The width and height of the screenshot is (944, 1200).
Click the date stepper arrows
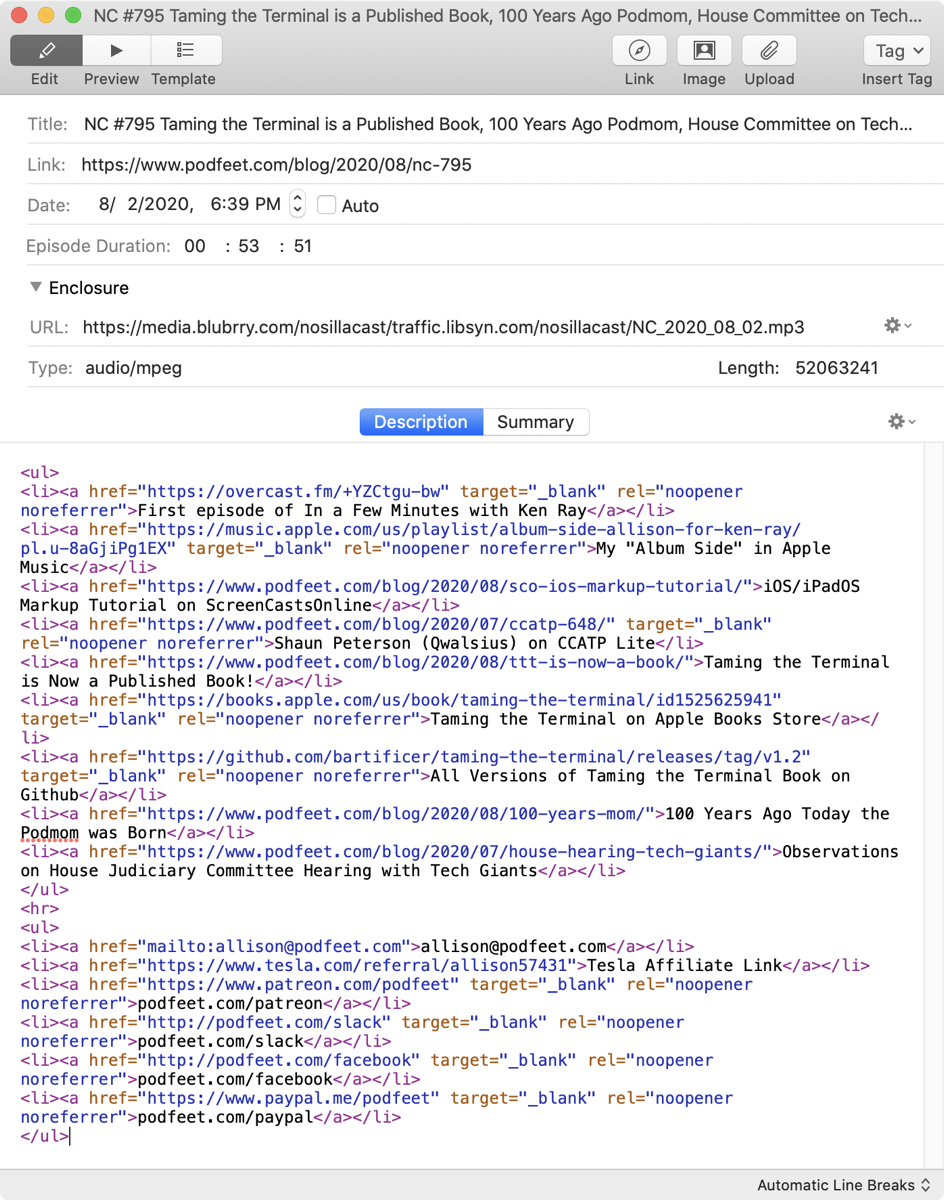[297, 204]
